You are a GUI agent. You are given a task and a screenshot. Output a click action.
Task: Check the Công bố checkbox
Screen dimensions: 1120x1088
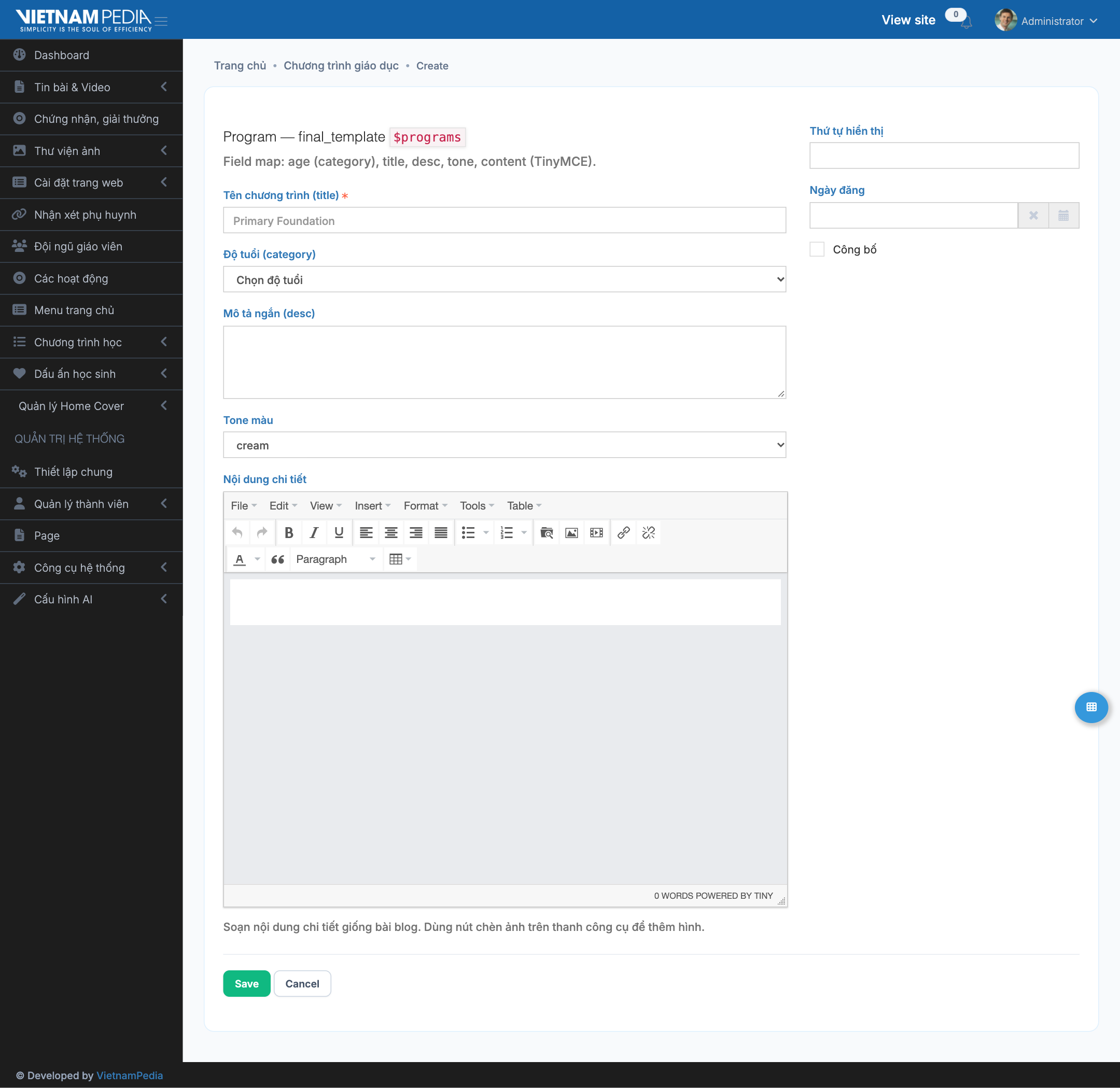[817, 249]
